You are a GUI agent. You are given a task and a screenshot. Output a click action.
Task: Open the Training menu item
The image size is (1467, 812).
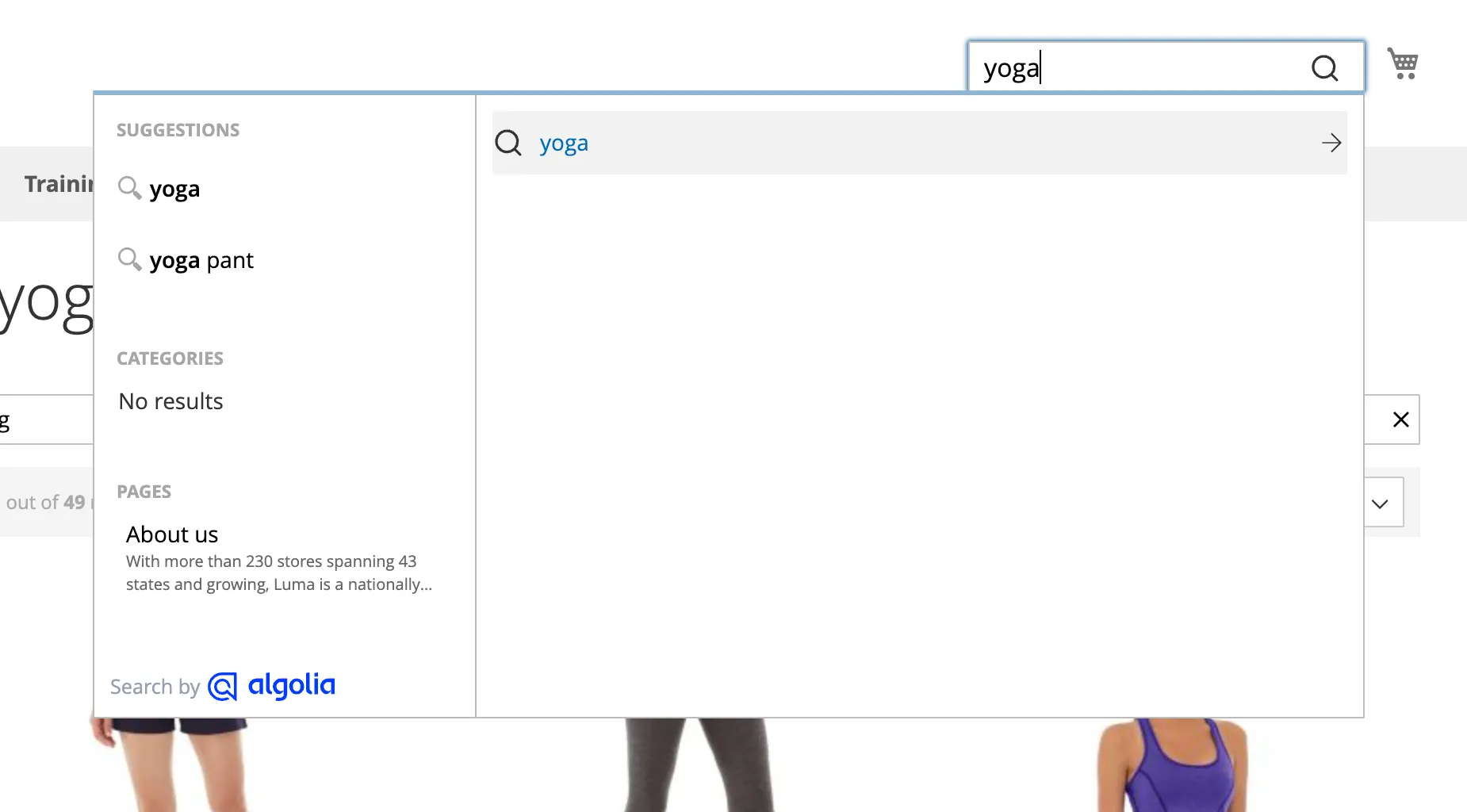click(x=56, y=183)
